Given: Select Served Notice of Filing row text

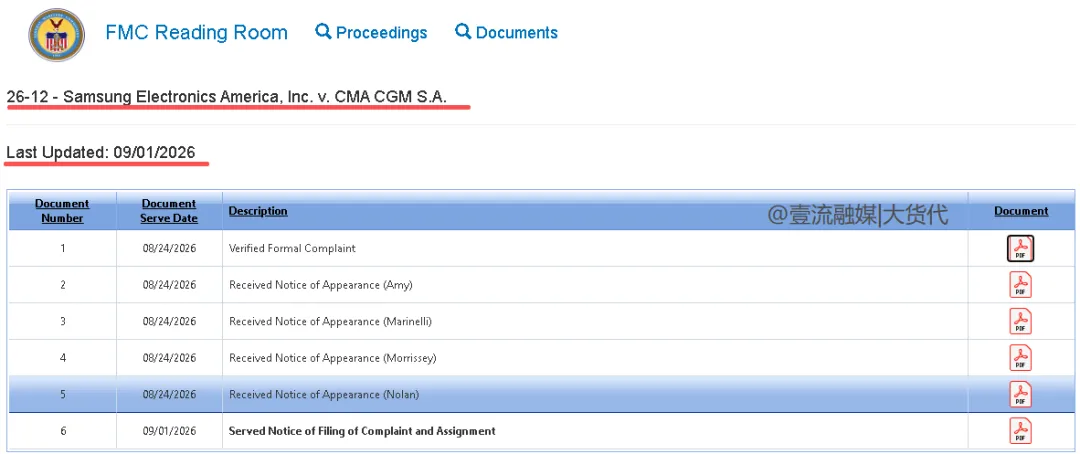Looking at the screenshot, I should (362, 431).
